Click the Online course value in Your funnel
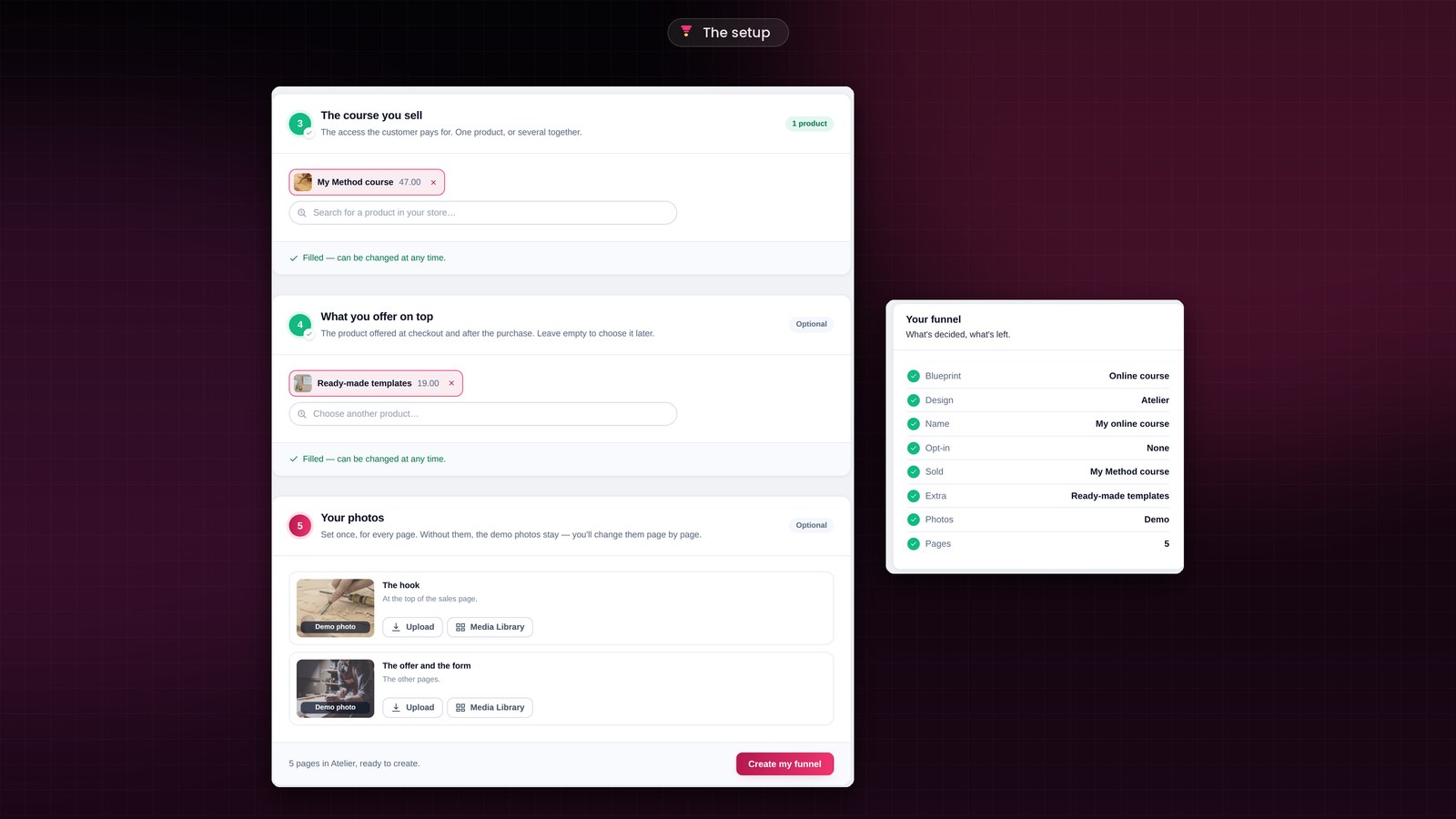This screenshot has height=819, width=1456. coord(1138,376)
